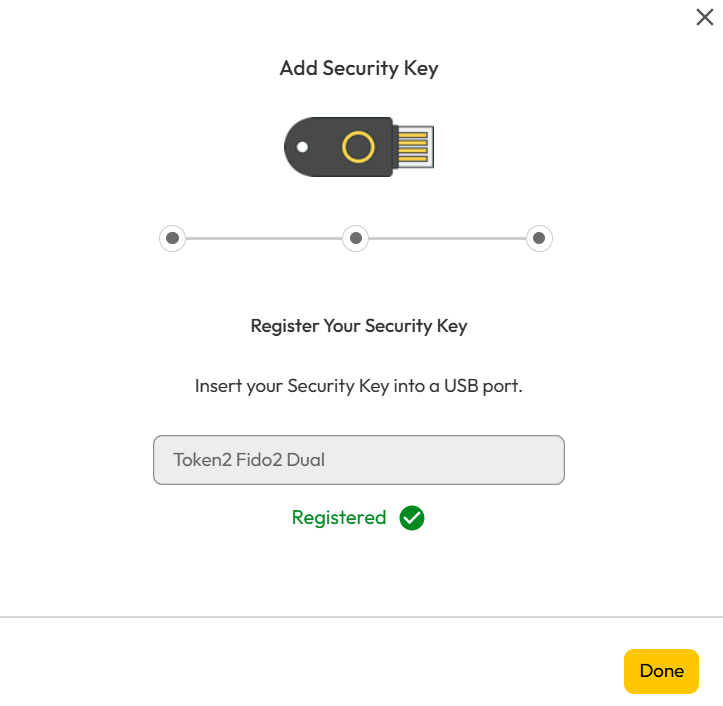Click the "Add Security Key" dialog title
723x706 pixels.
pos(359,69)
